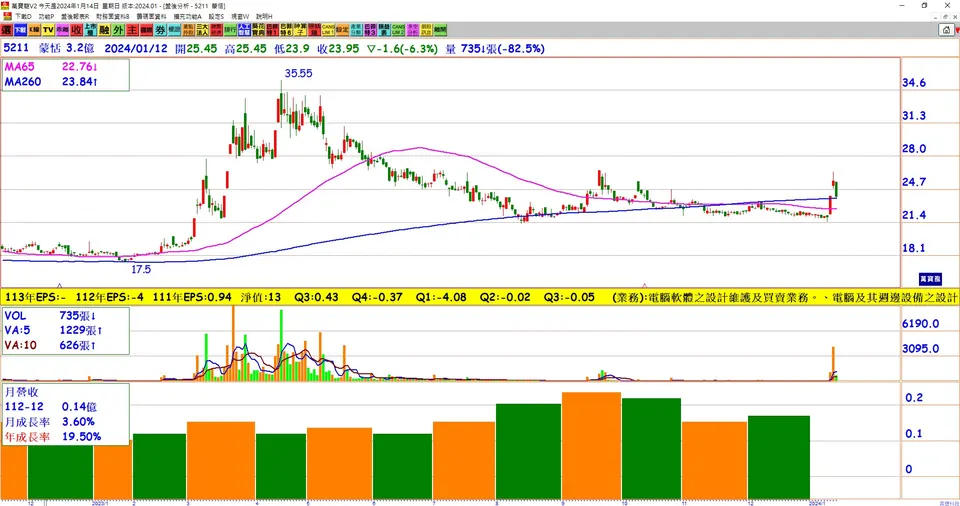Image resolution: width=960 pixels, height=506 pixels.
Task: Open the 下載D menu
Action: pyautogui.click(x=23, y=17)
